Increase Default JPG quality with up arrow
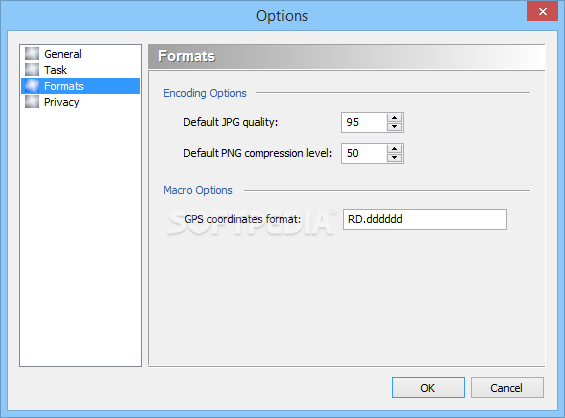This screenshot has height=418, width=565. click(x=395, y=118)
